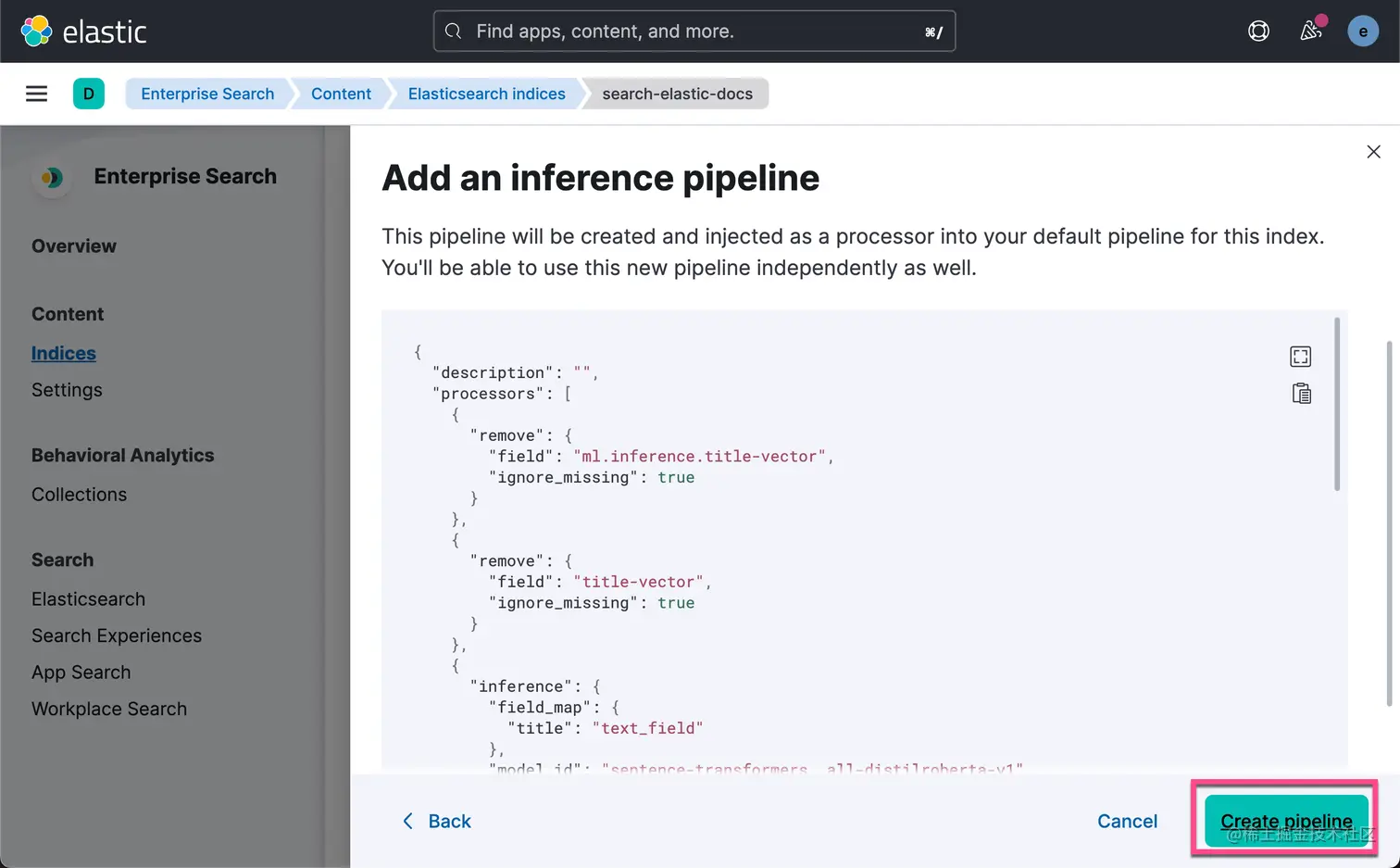The height and width of the screenshot is (868, 1400).
Task: Click the Search section heading in sidebar
Action: (x=62, y=560)
